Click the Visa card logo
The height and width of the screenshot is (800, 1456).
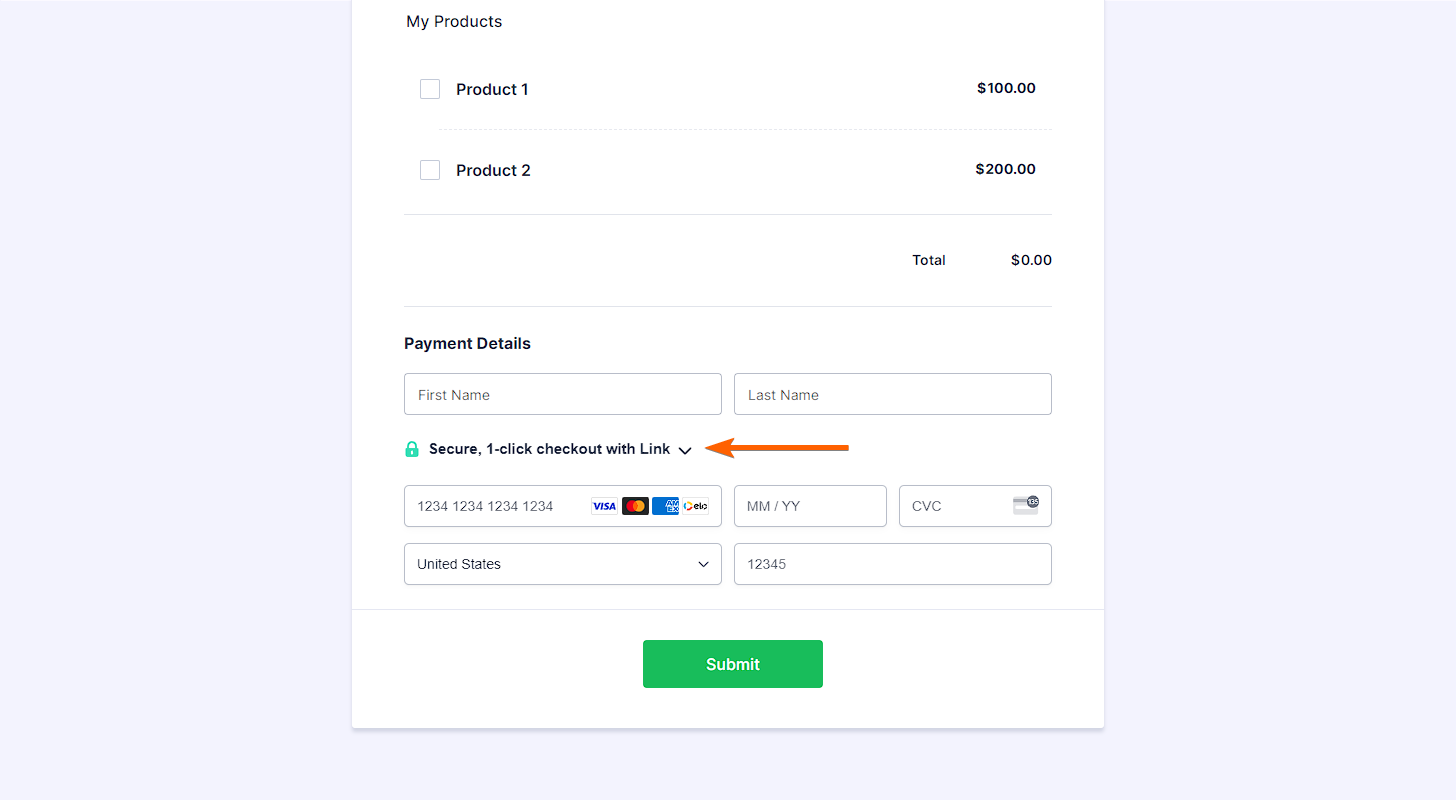pos(604,506)
